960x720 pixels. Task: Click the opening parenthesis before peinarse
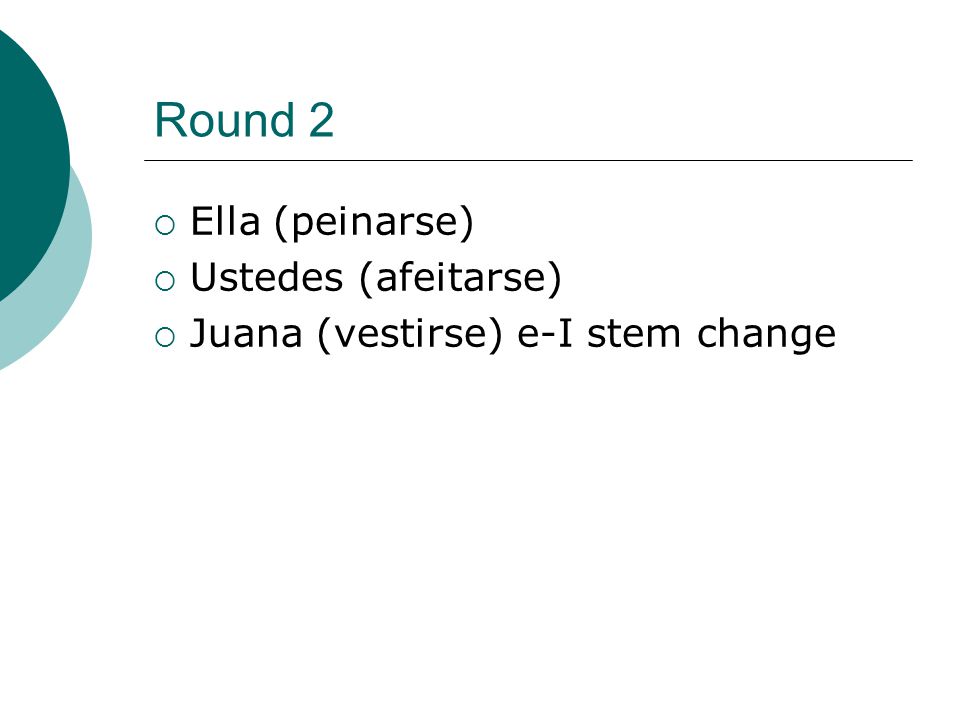coord(280,223)
